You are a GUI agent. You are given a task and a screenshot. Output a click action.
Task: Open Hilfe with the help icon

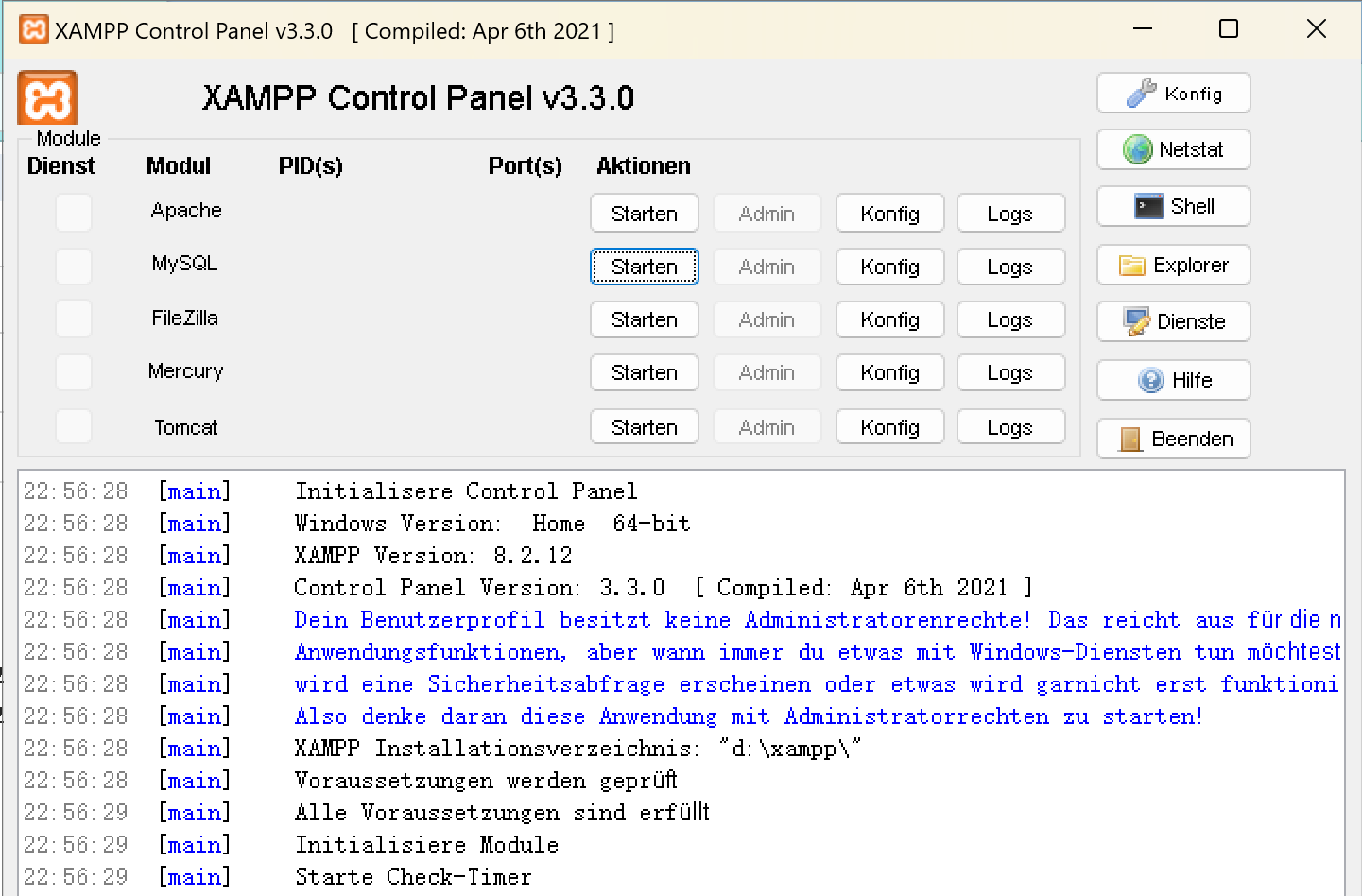pos(1173,380)
